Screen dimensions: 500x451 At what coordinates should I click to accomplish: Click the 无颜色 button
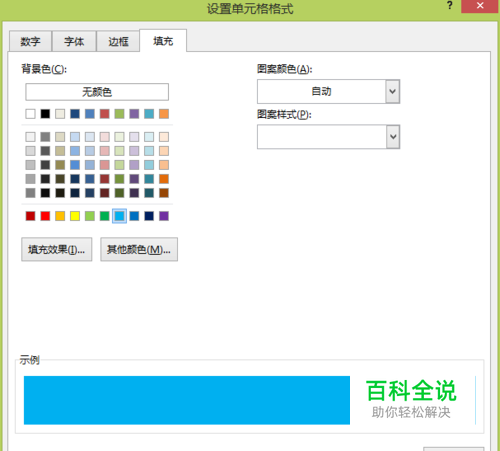click(97, 92)
